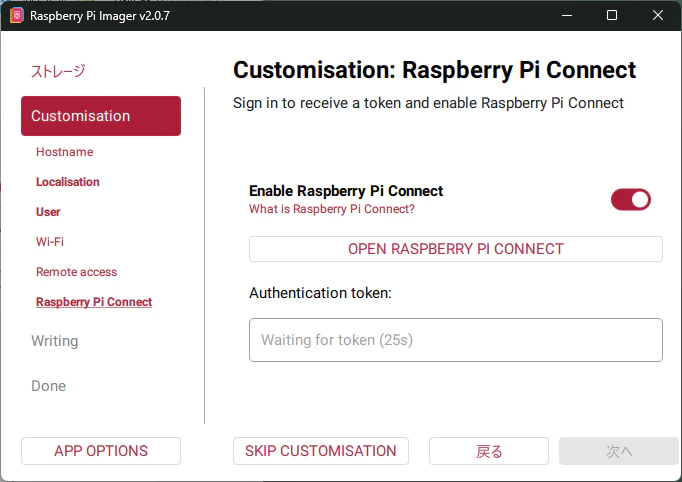Viewport: 682px width, 482px height.
Task: Select the Customisation step in sidebar
Action: click(101, 116)
